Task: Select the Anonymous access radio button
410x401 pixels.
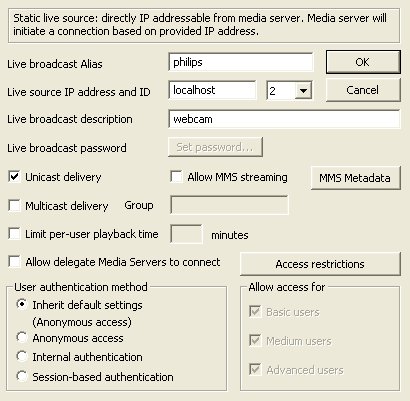Action: click(x=22, y=337)
